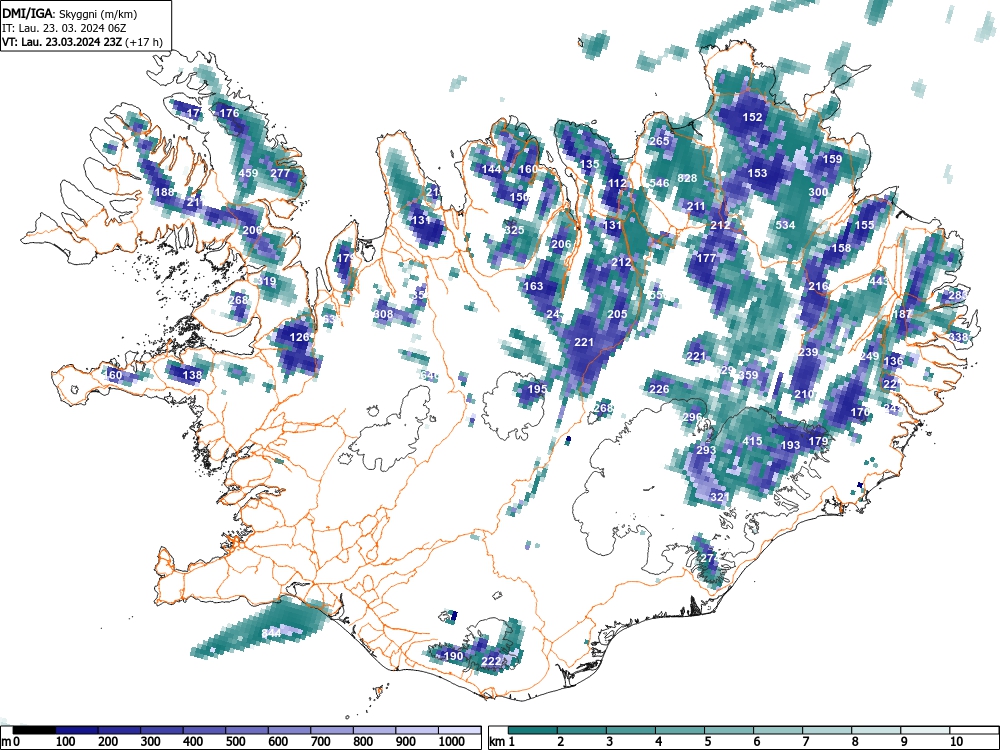Click the visibility value 249
Screen dimensions: 1000x750
(869, 356)
